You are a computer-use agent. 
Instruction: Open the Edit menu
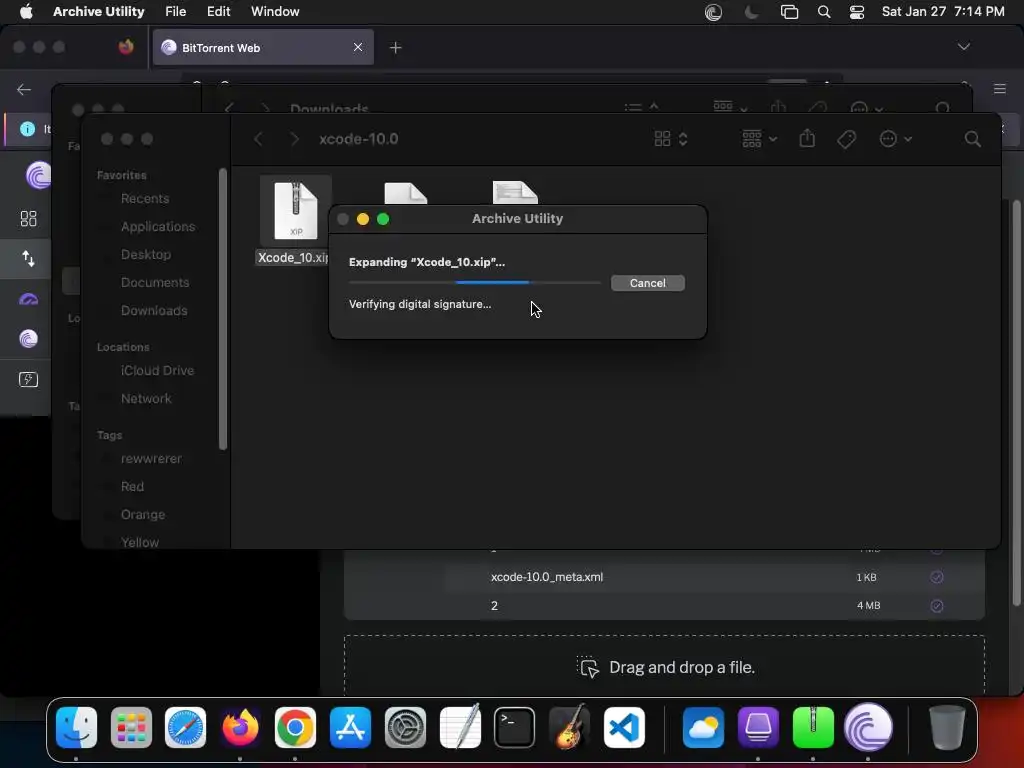point(218,12)
